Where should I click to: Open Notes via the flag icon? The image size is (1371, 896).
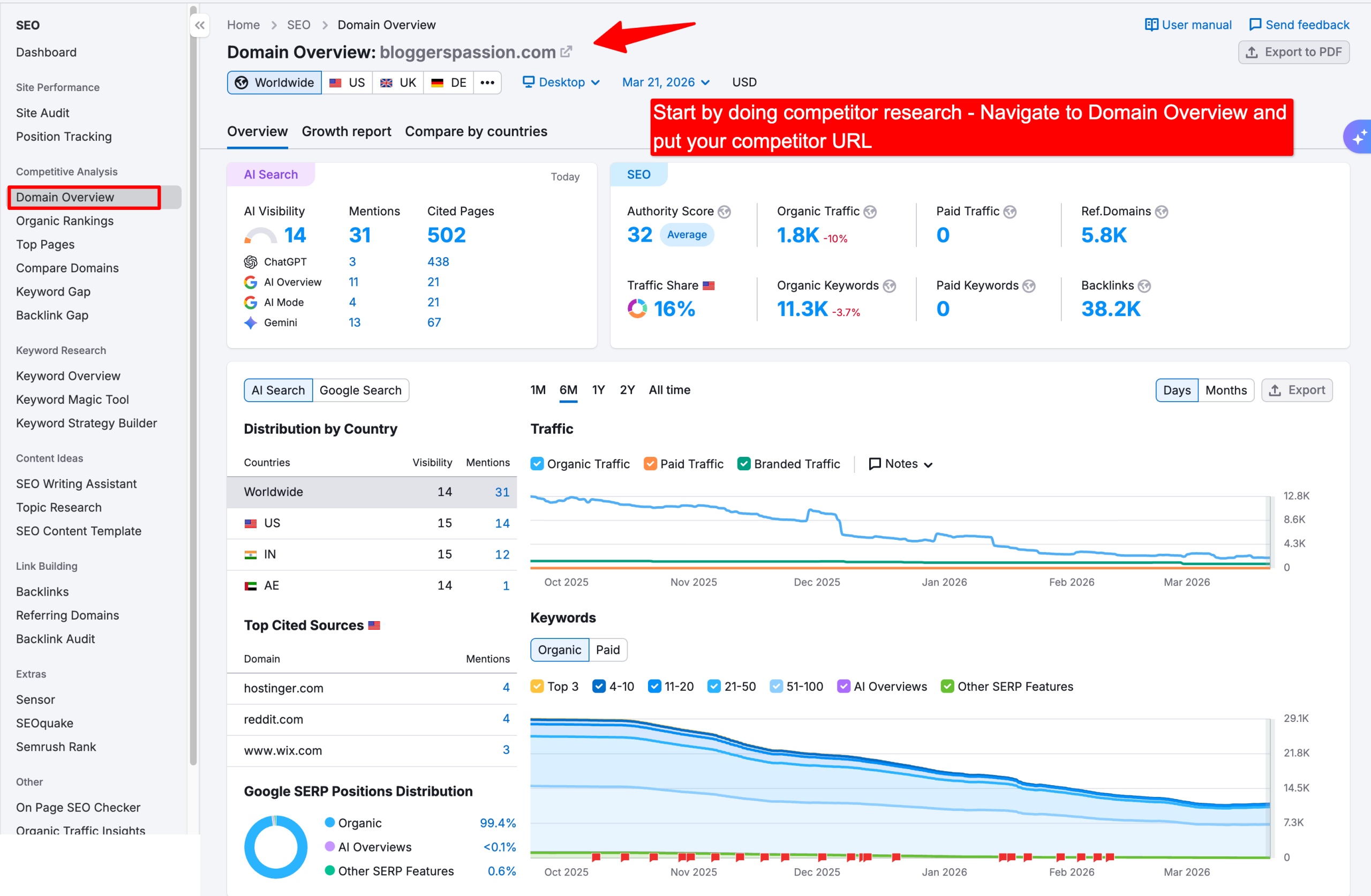coord(875,463)
